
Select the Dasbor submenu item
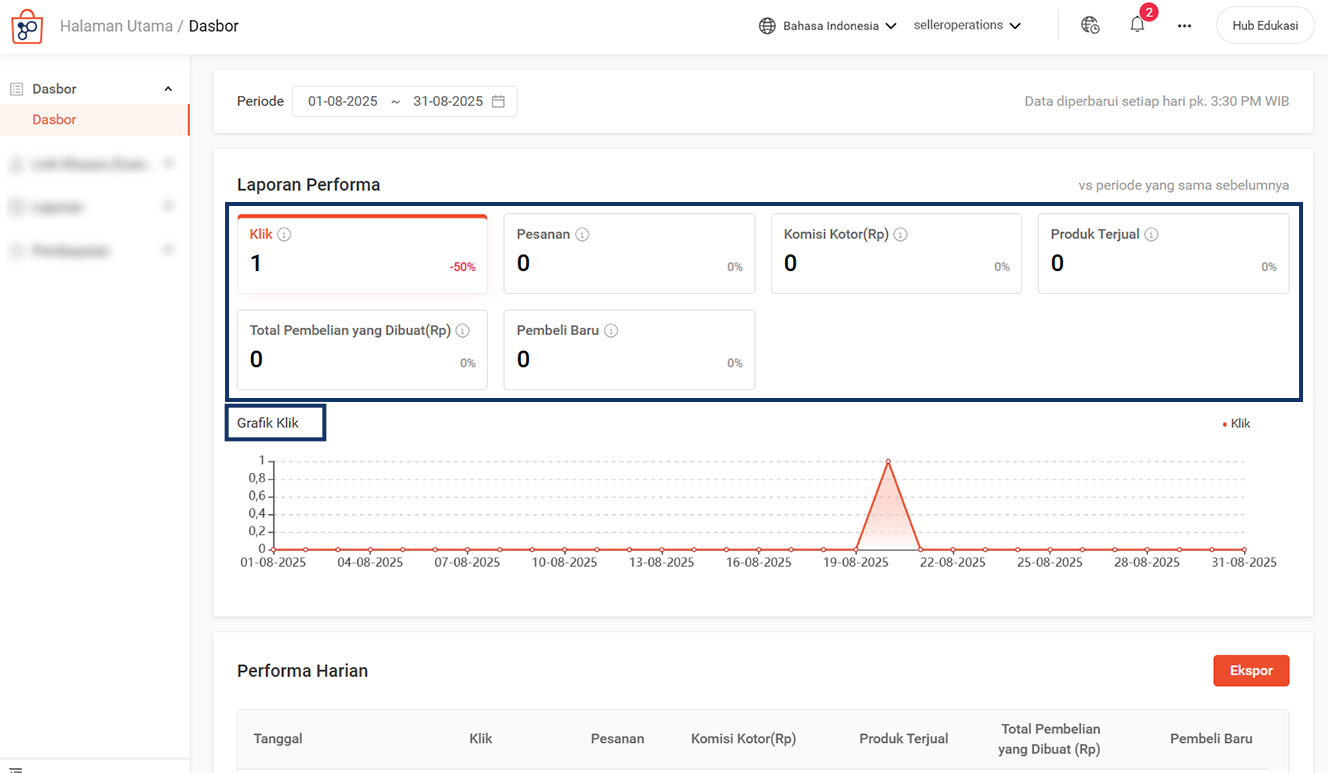94,120
